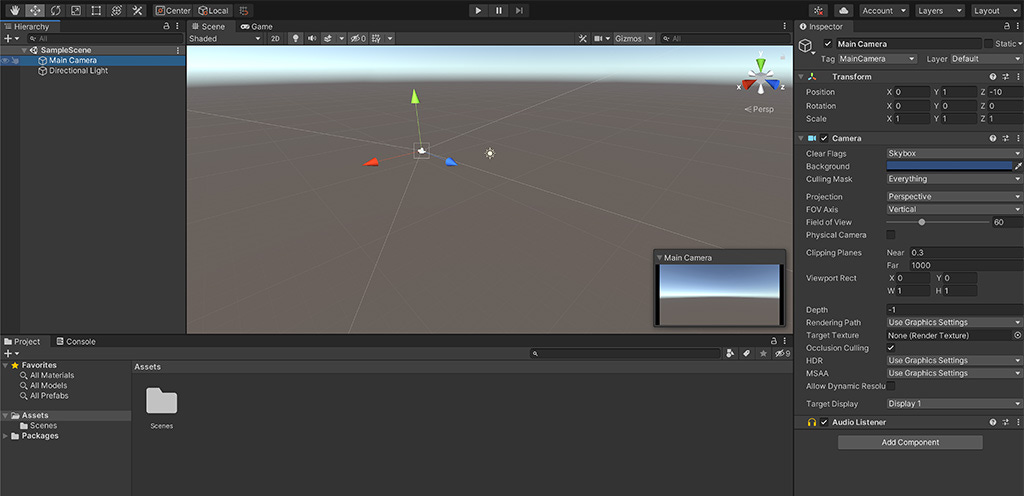Screen dimensions: 1024x496
Task: Switch to the Game tab
Action: (256, 27)
